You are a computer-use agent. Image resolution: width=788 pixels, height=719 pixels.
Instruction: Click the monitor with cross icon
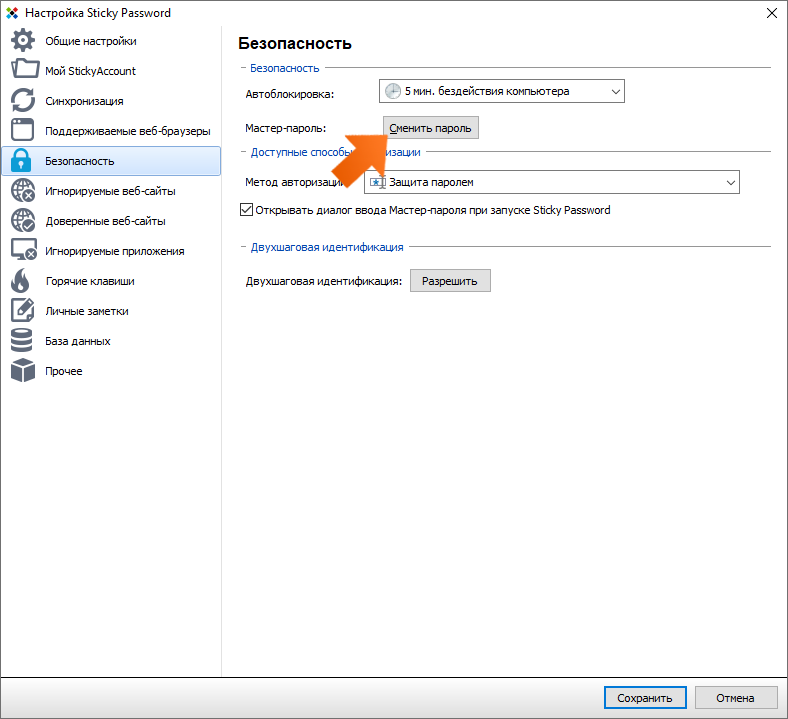[x=24, y=250]
